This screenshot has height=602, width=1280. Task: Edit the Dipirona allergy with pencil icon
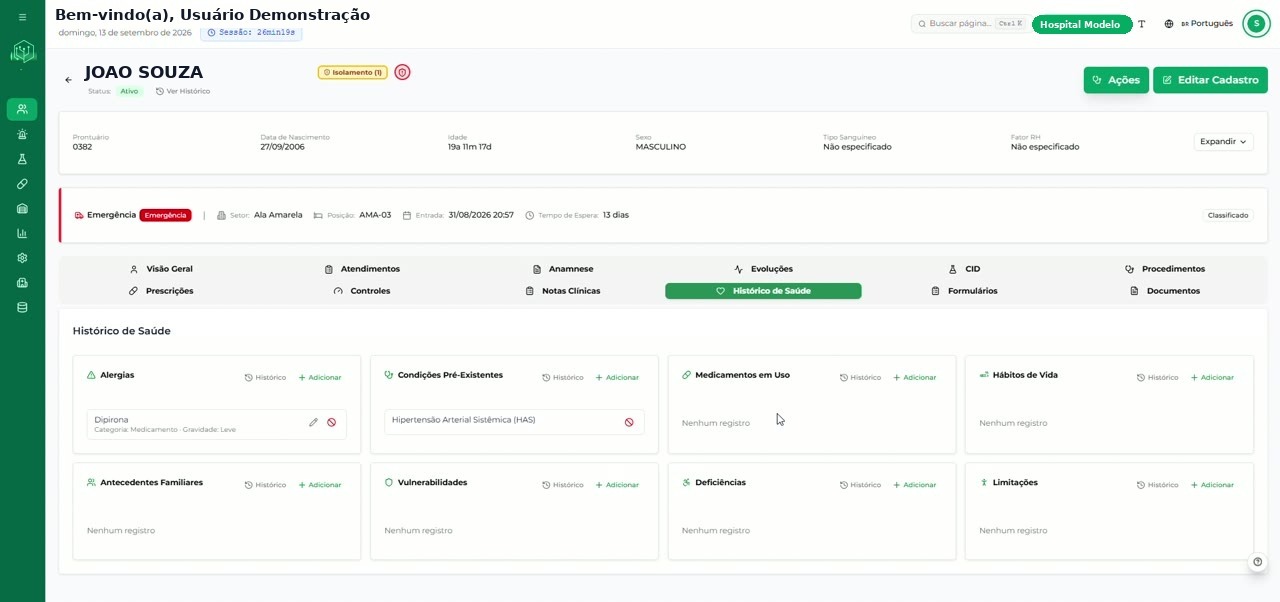tap(313, 423)
